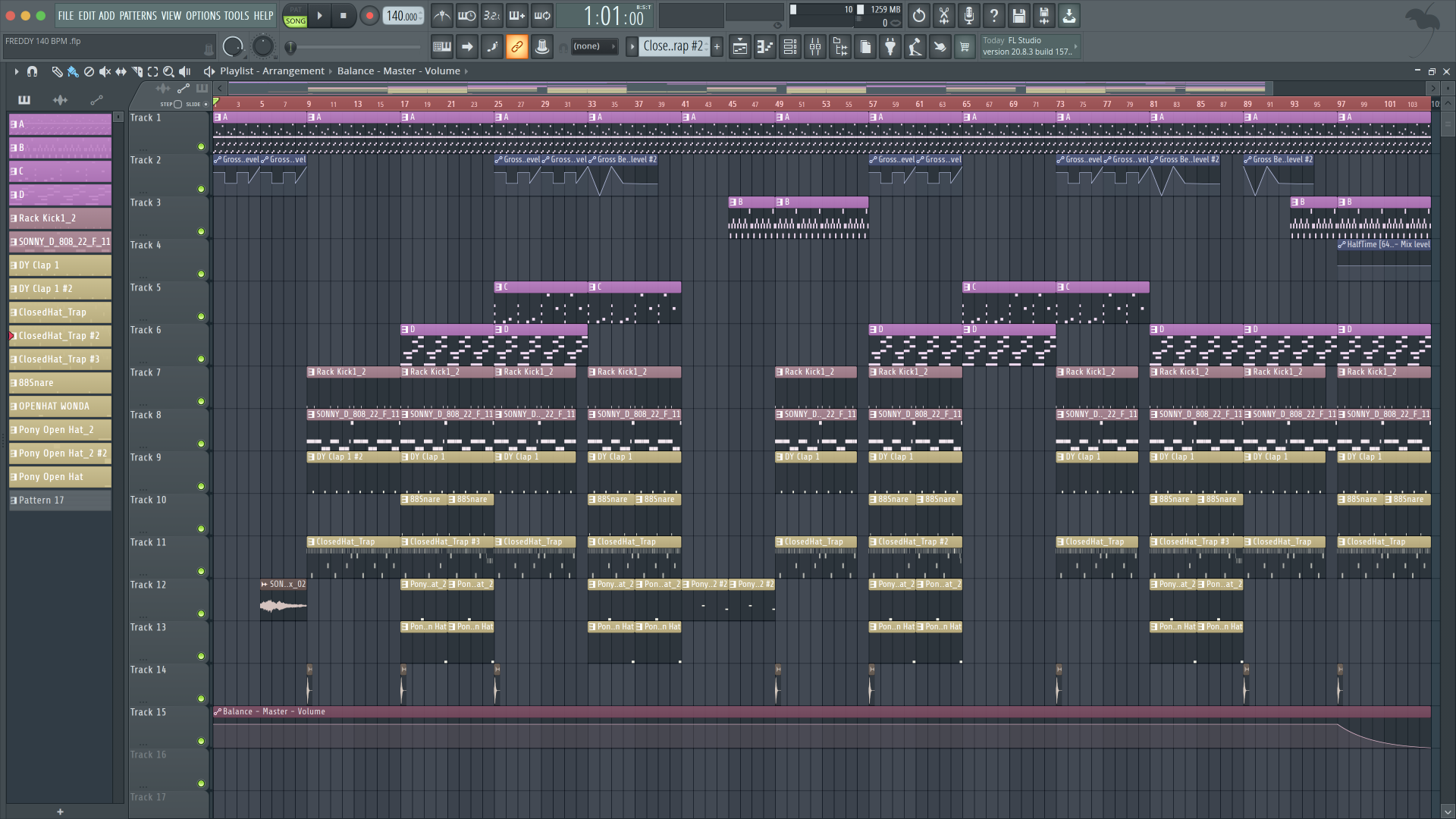Mute Track 1 via its green light
The height and width of the screenshot is (819, 1456).
201,146
